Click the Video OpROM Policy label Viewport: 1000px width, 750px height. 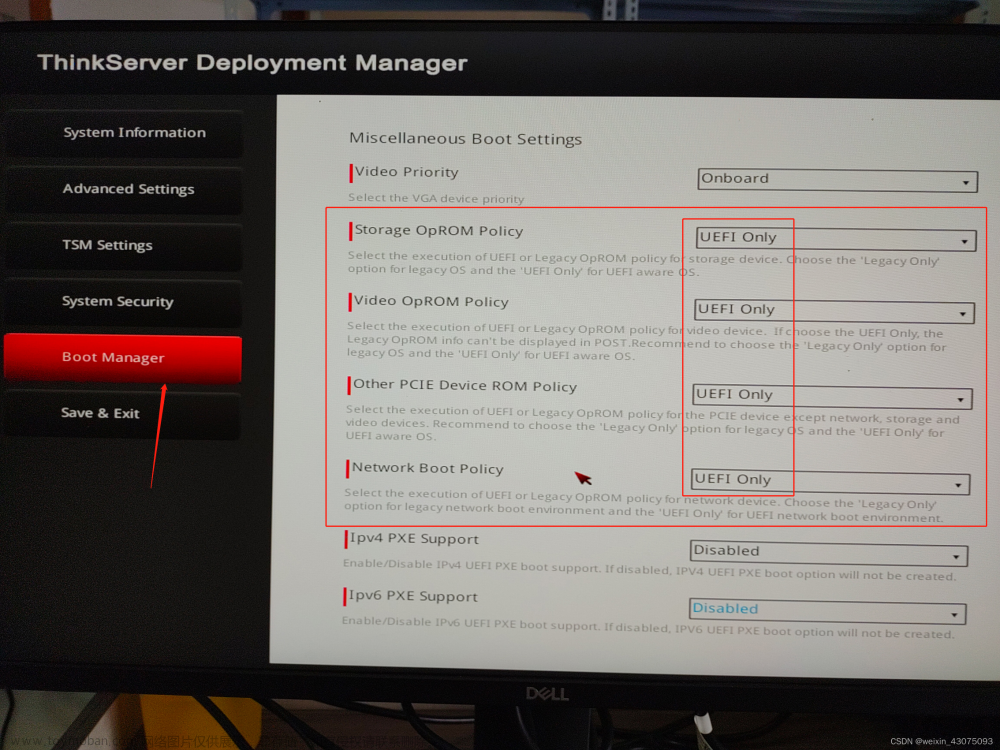(431, 302)
